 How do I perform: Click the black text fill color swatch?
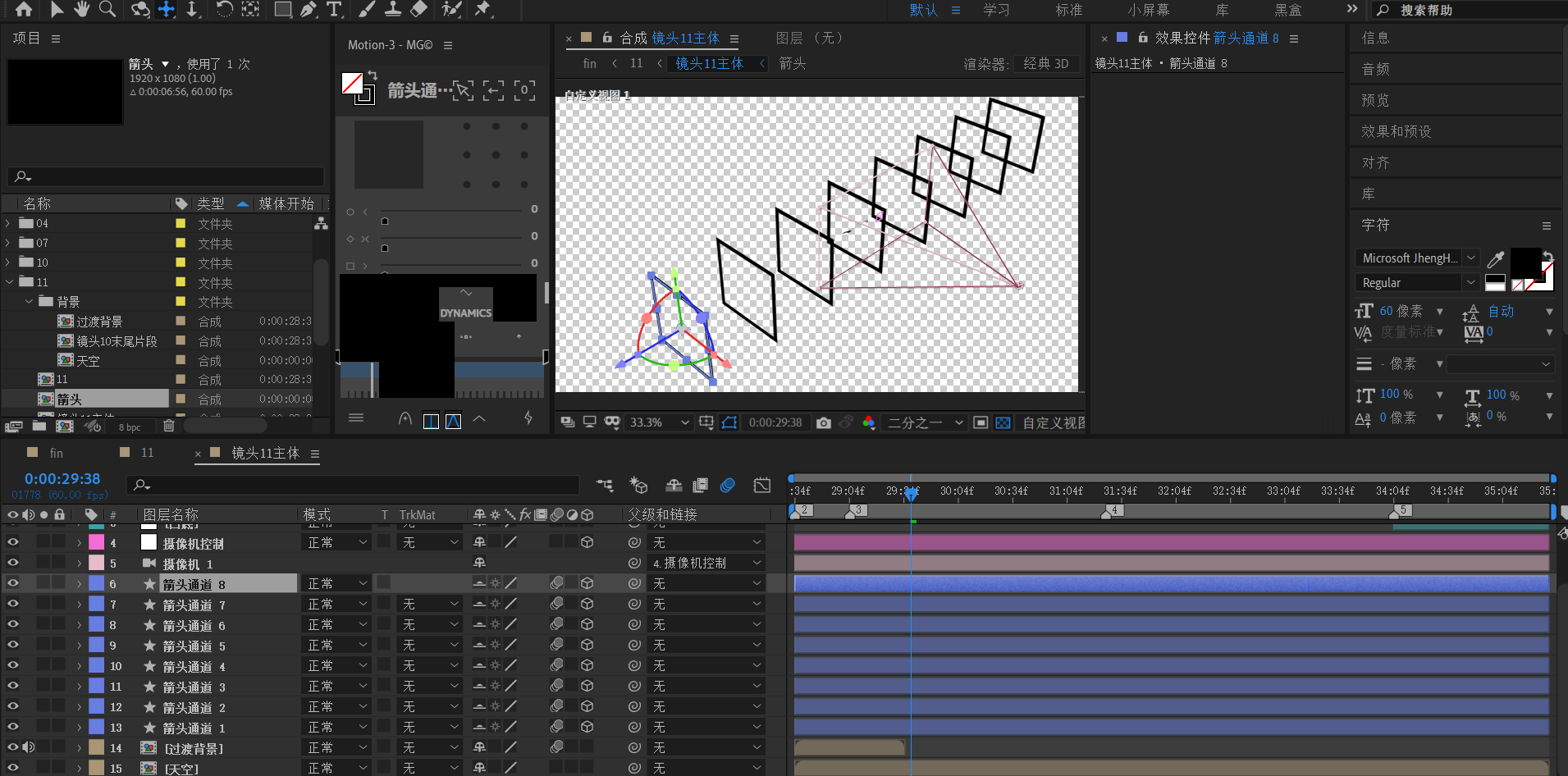click(x=1526, y=262)
